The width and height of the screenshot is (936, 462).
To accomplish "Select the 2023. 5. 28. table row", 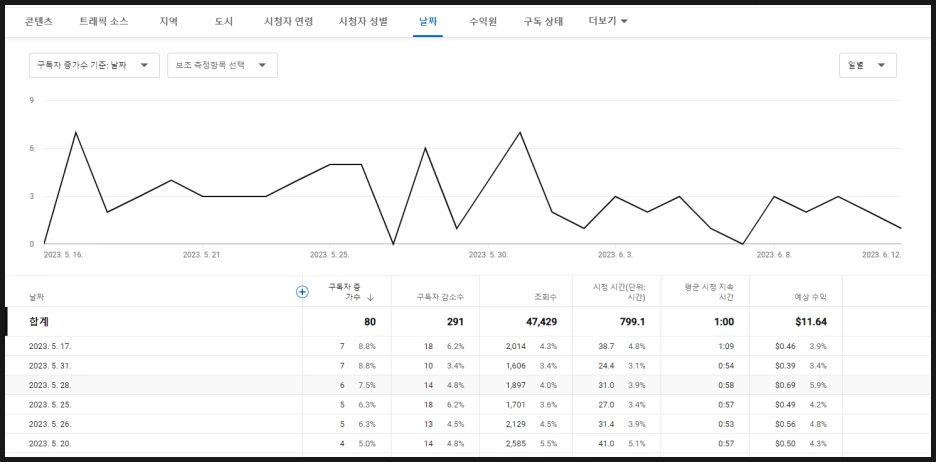I will pos(468,385).
